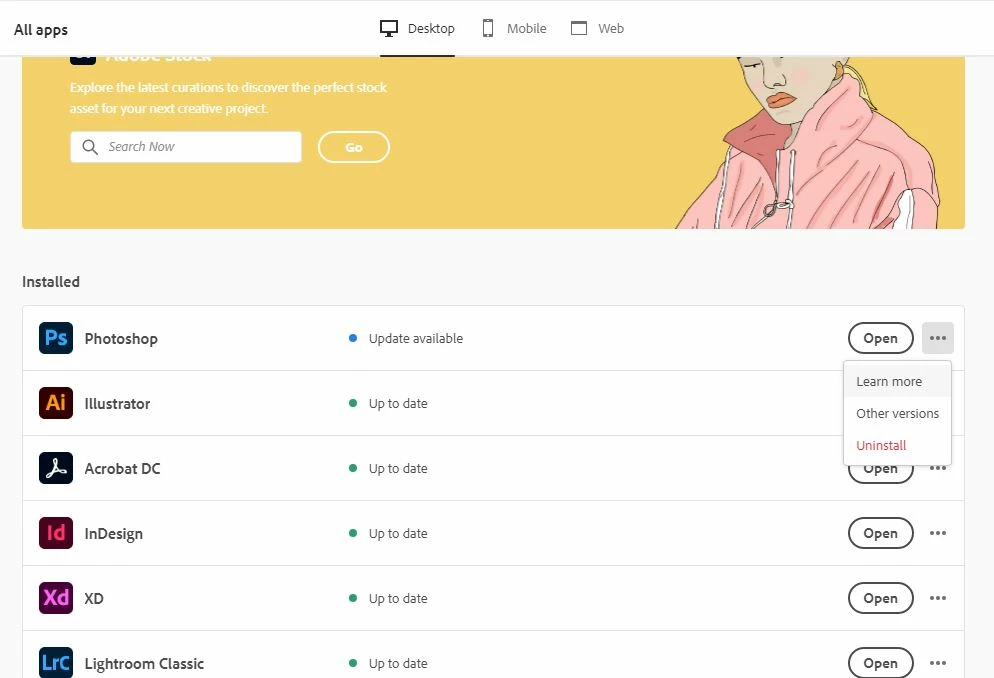Click the Desktop monitor icon
The image size is (994, 678).
point(389,29)
